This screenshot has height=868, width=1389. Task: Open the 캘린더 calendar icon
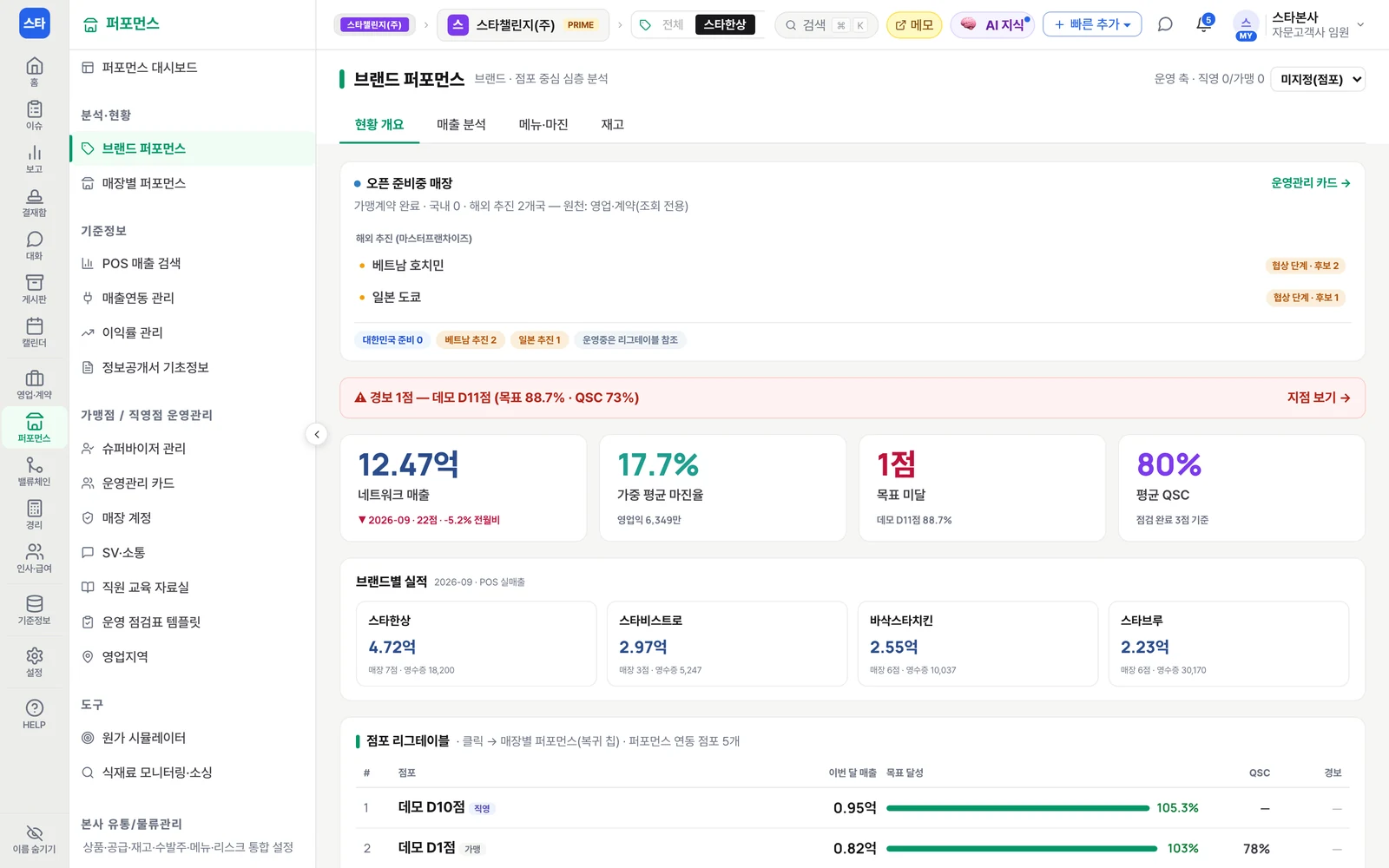pos(34,332)
